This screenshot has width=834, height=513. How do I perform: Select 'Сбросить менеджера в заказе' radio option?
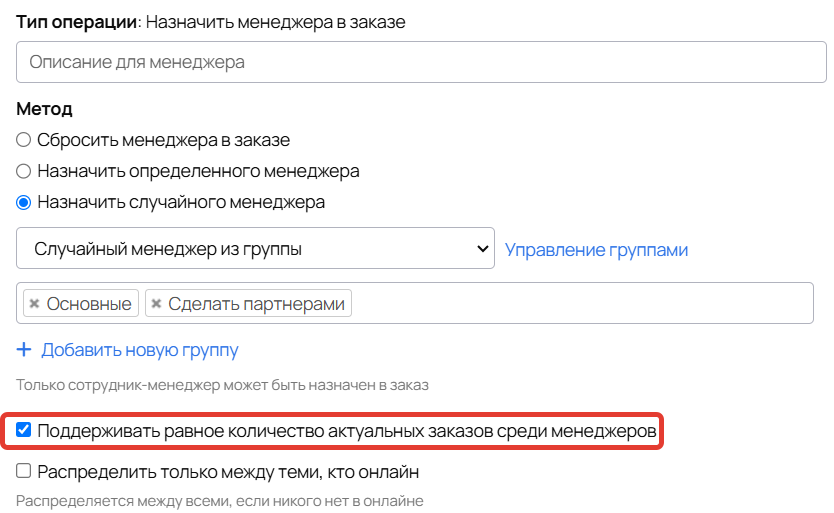23,140
